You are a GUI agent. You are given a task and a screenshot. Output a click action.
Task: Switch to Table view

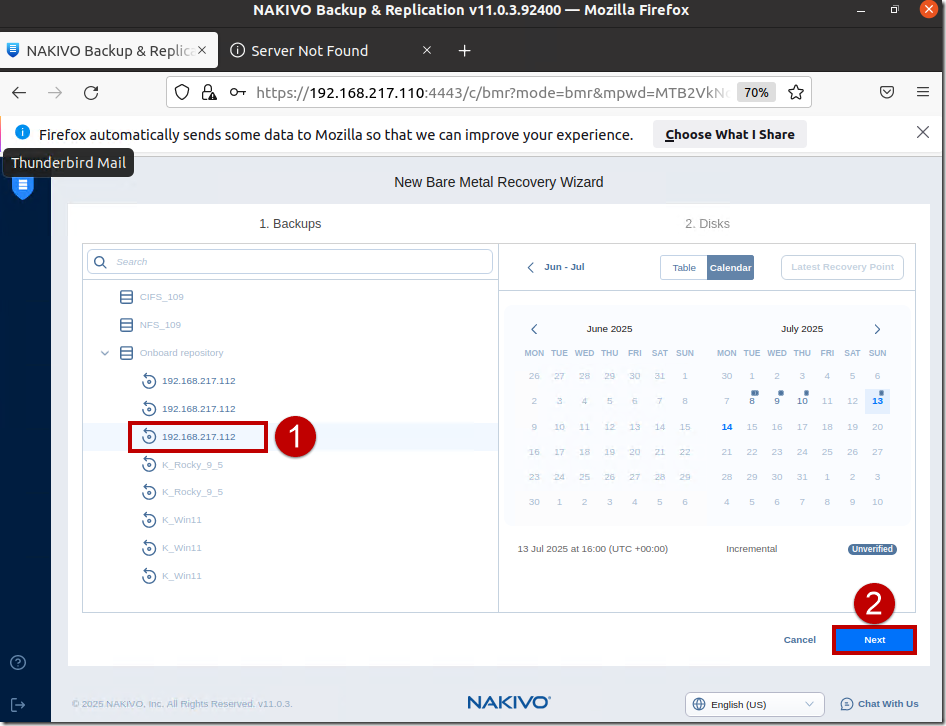(x=684, y=268)
